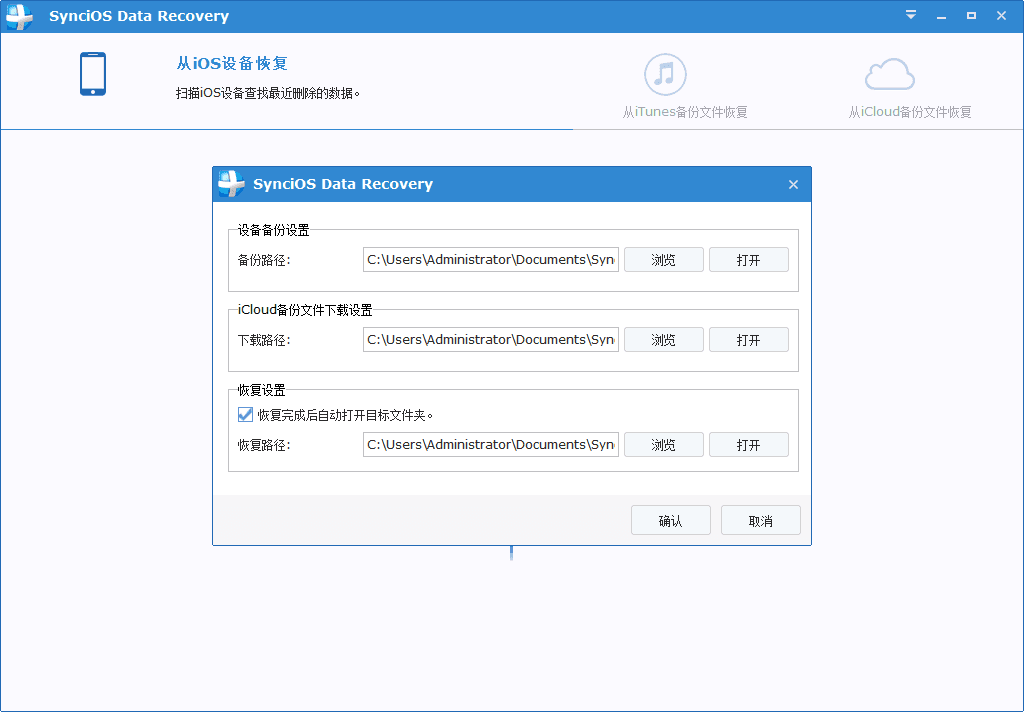
Task: Click 打开 for the backup path
Action: [748, 260]
